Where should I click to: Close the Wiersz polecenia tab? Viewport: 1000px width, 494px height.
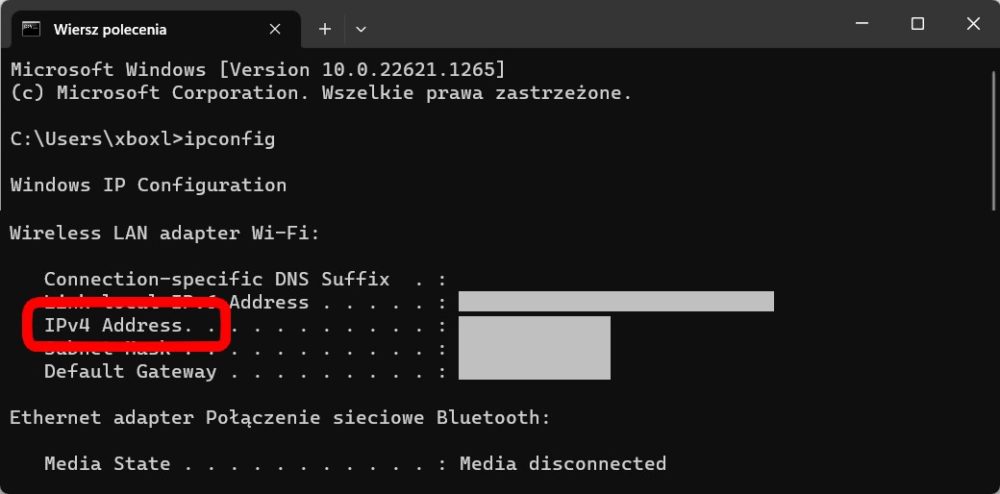coord(275,29)
